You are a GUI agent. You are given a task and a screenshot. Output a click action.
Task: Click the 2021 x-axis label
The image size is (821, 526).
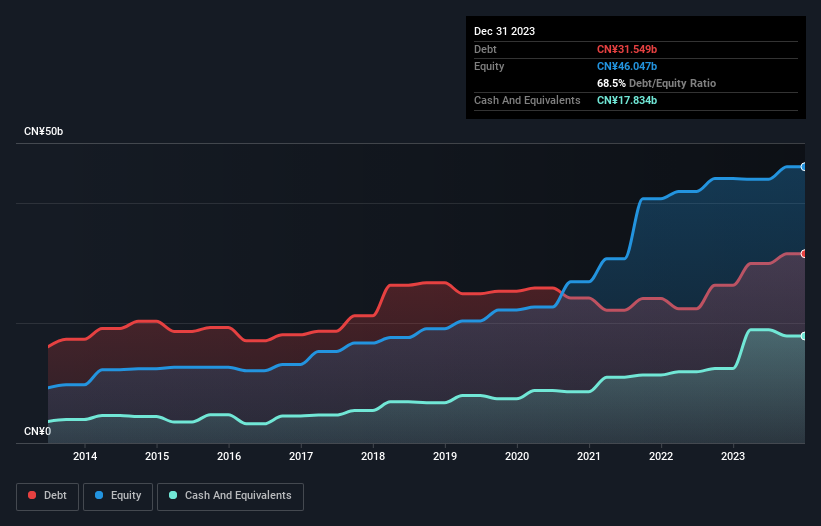(x=589, y=456)
